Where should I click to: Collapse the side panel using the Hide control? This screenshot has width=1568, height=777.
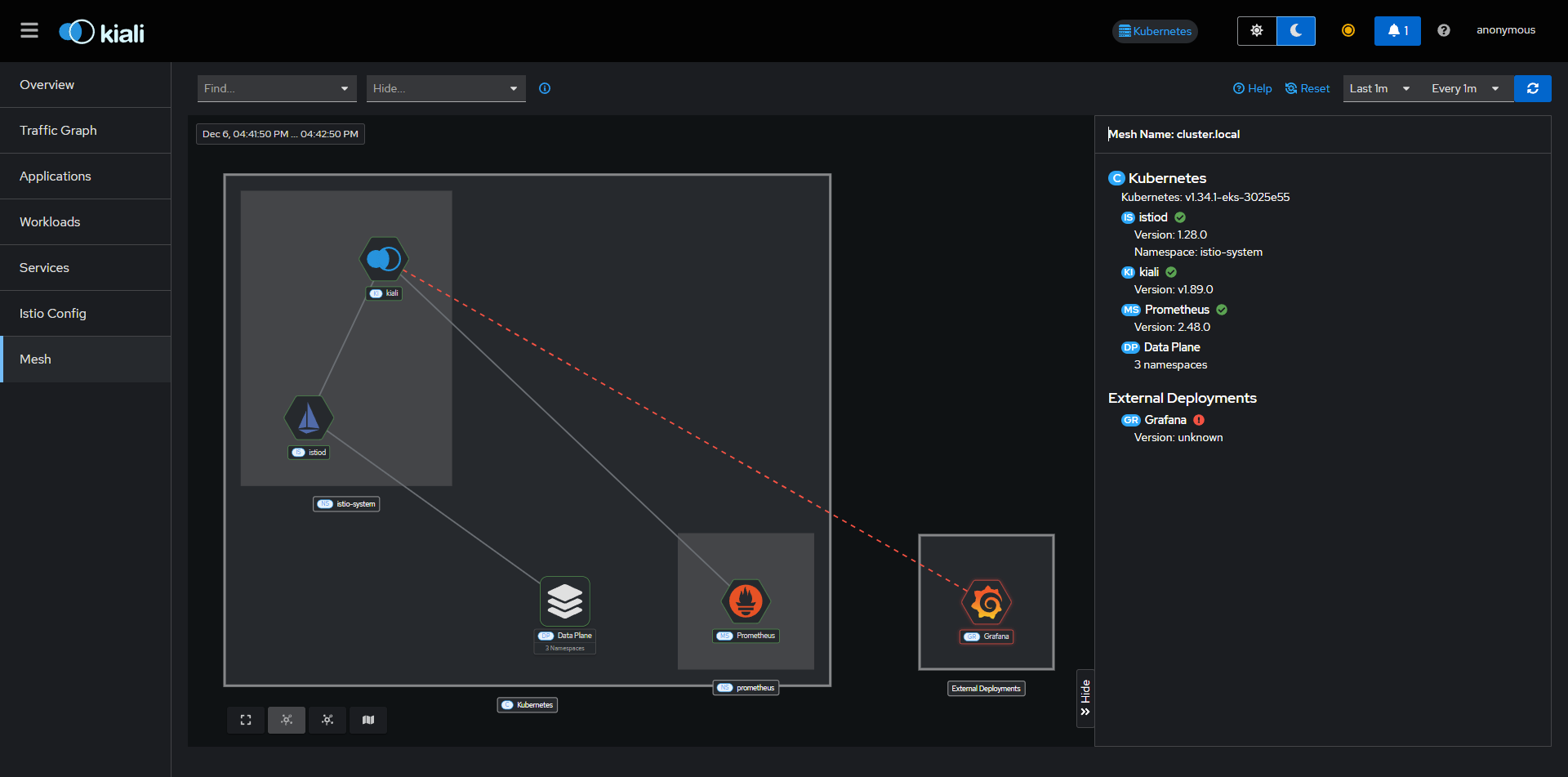click(1085, 699)
